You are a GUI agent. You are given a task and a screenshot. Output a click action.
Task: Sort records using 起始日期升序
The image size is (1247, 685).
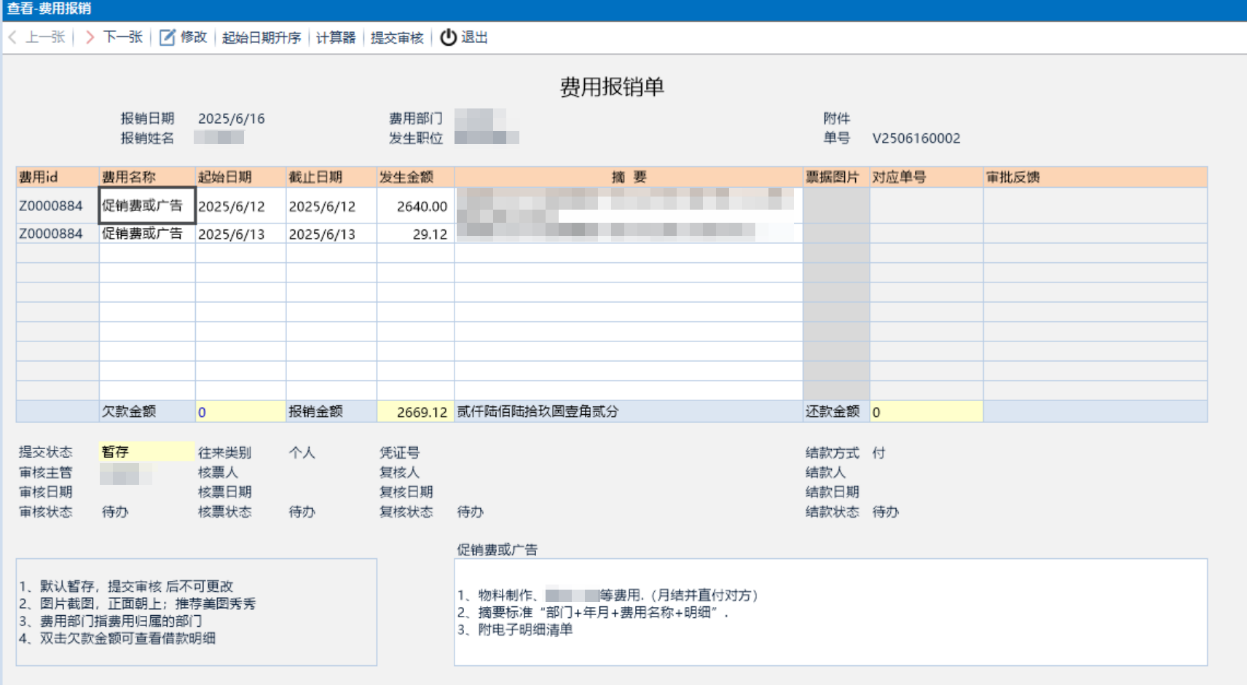264,37
